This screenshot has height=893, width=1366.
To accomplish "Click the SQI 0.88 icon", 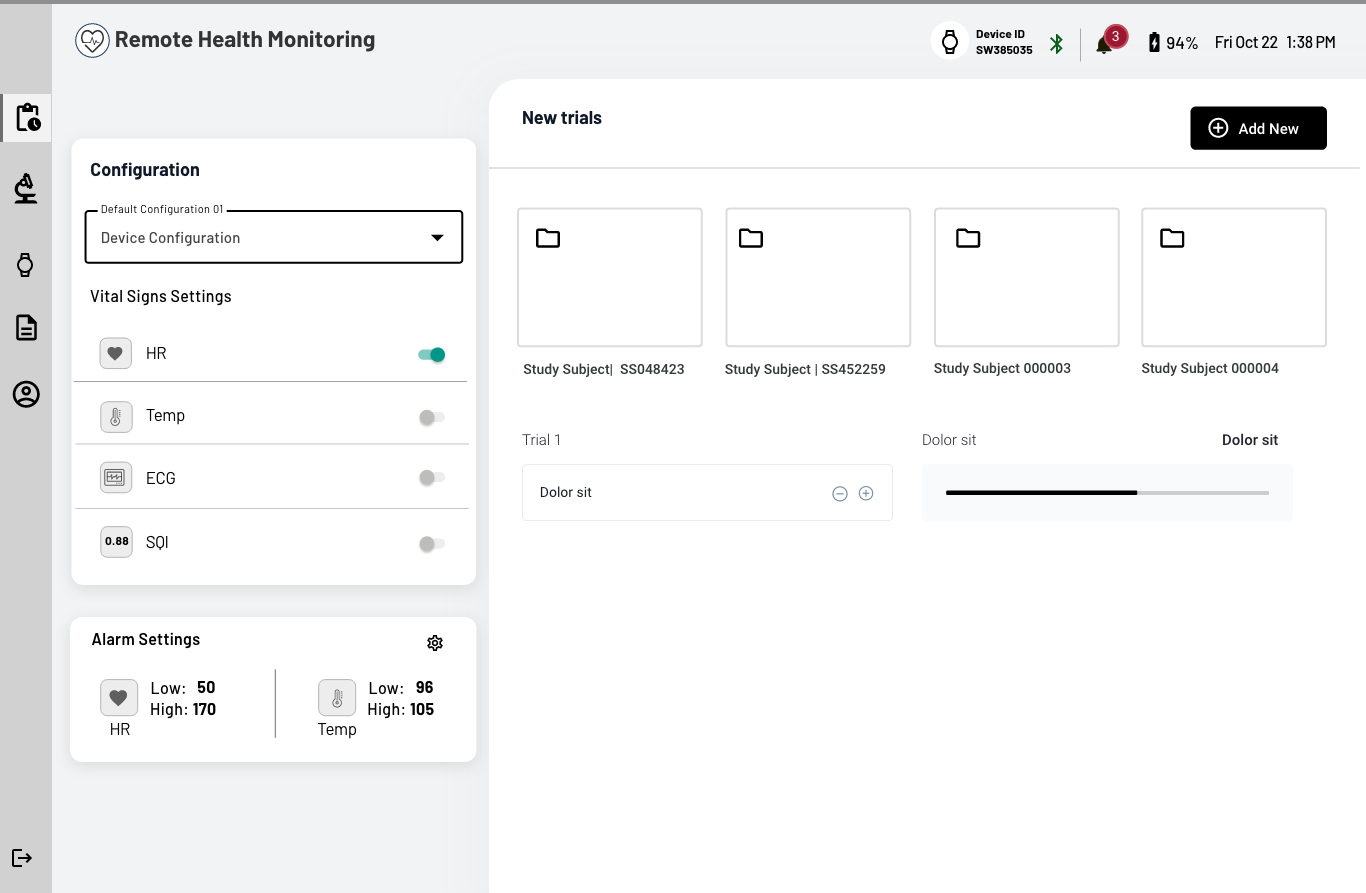I will pyautogui.click(x=117, y=542).
